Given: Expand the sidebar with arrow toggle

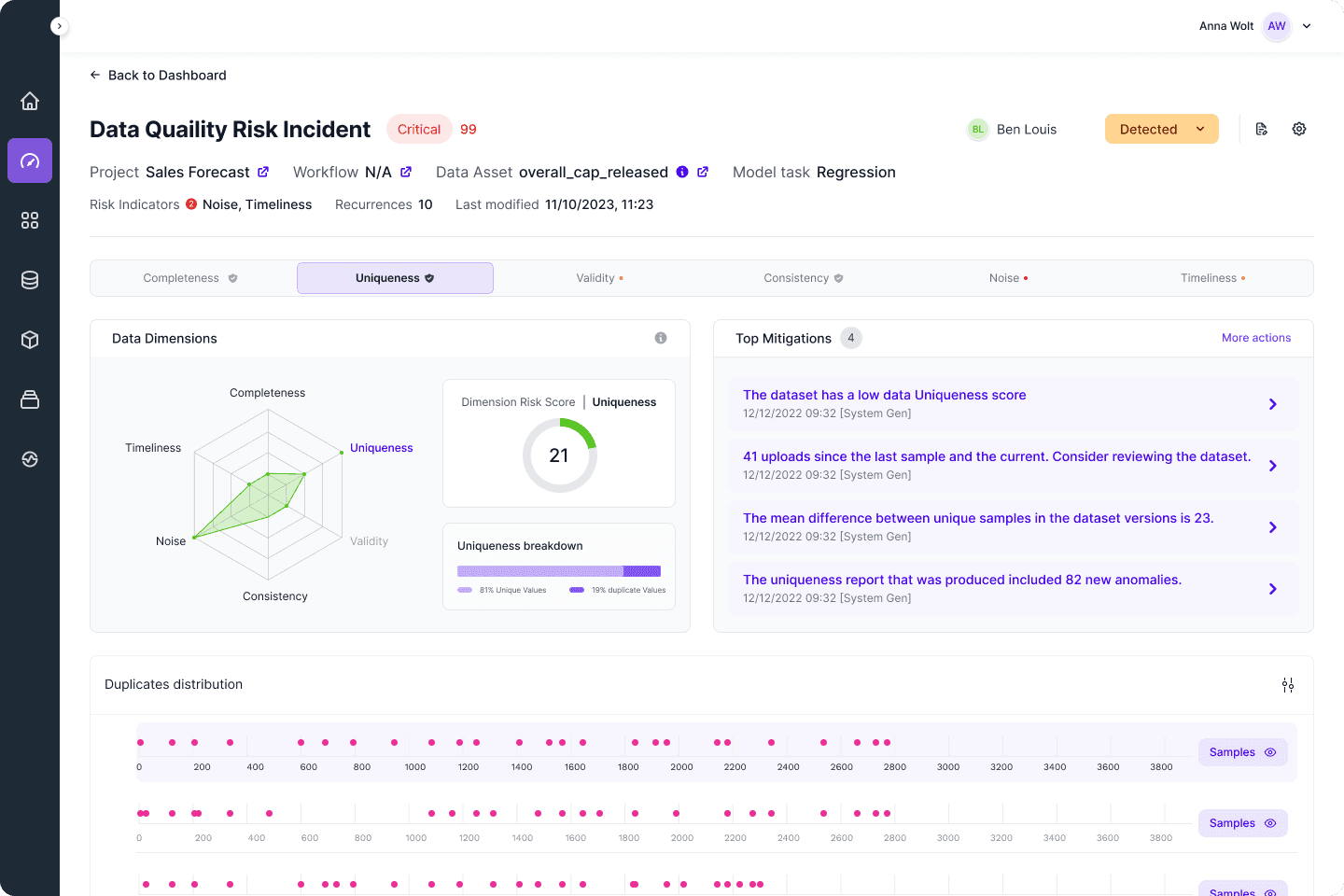Looking at the screenshot, I should [60, 26].
